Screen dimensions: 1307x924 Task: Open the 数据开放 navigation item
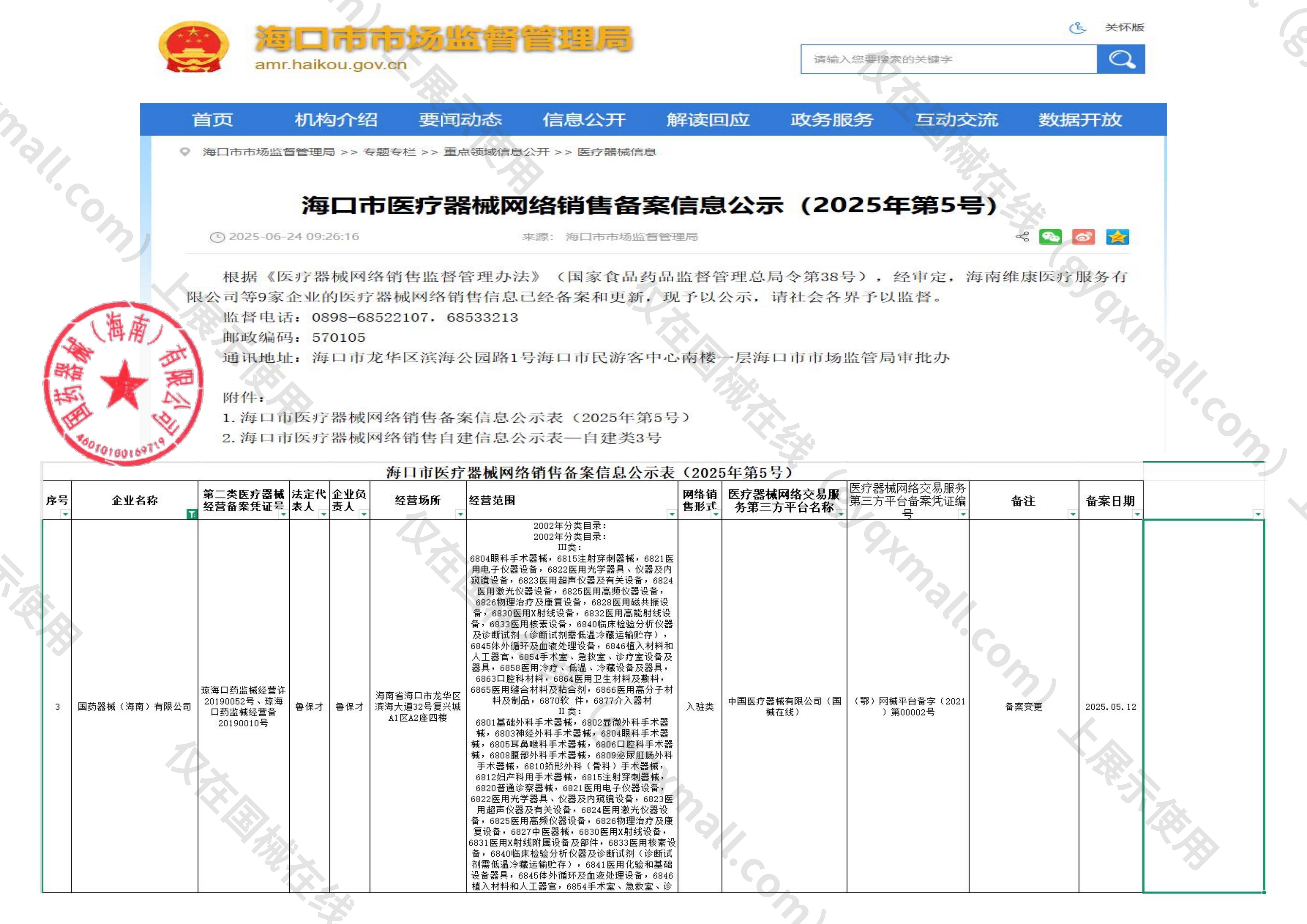1080,120
